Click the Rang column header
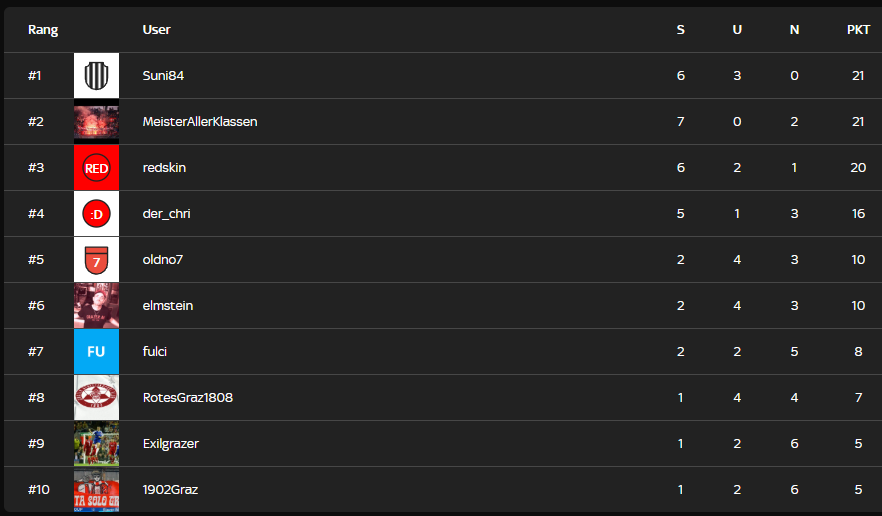Viewport: 882px width, 516px height. coord(43,30)
